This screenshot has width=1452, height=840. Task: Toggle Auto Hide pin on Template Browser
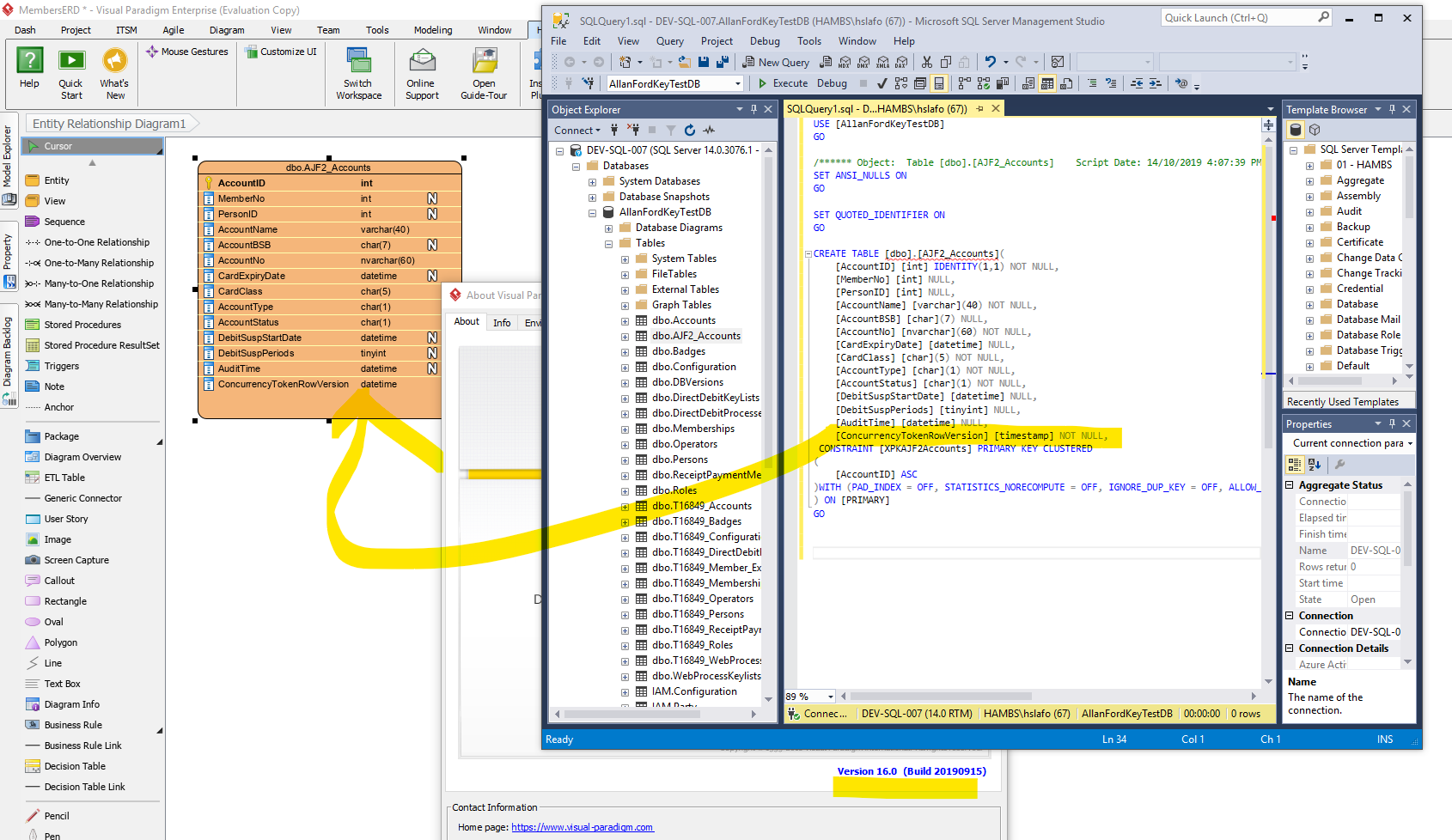click(1392, 109)
